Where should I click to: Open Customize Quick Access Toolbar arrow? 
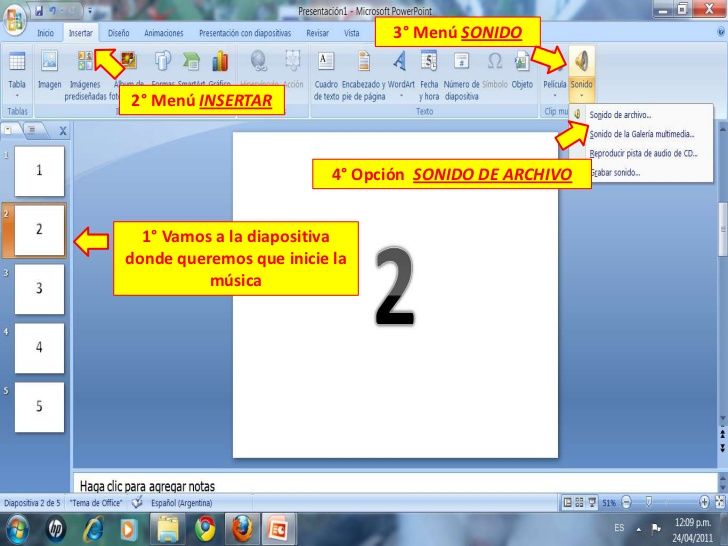(x=90, y=11)
